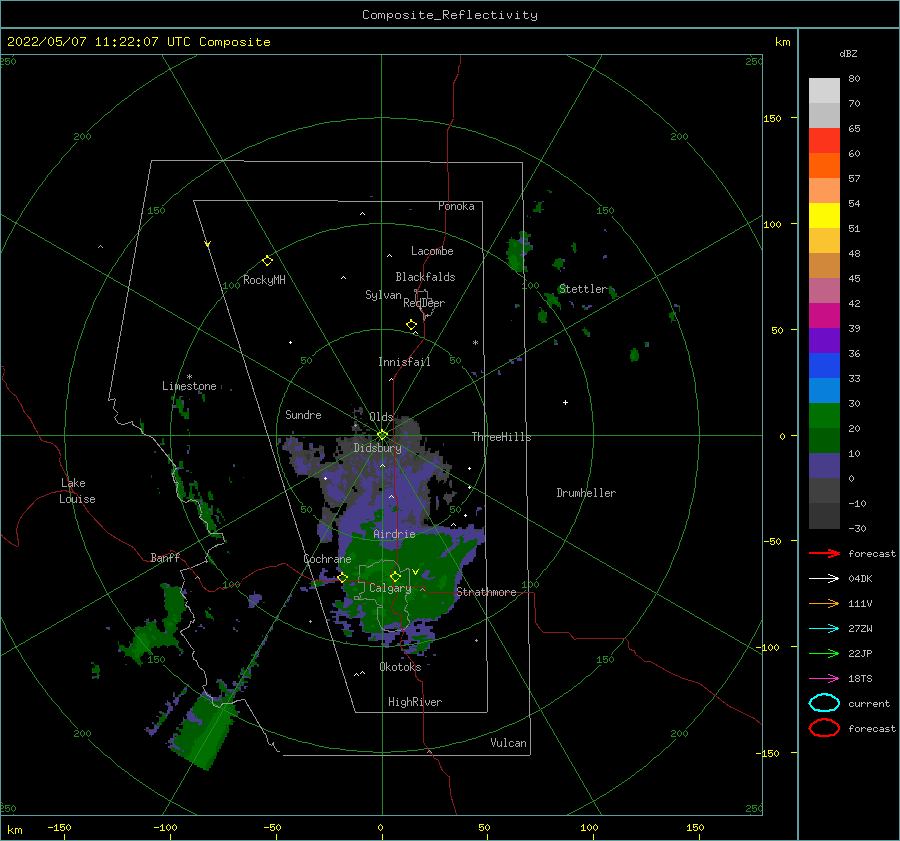Click the RedDeer city label

[x=424, y=303]
